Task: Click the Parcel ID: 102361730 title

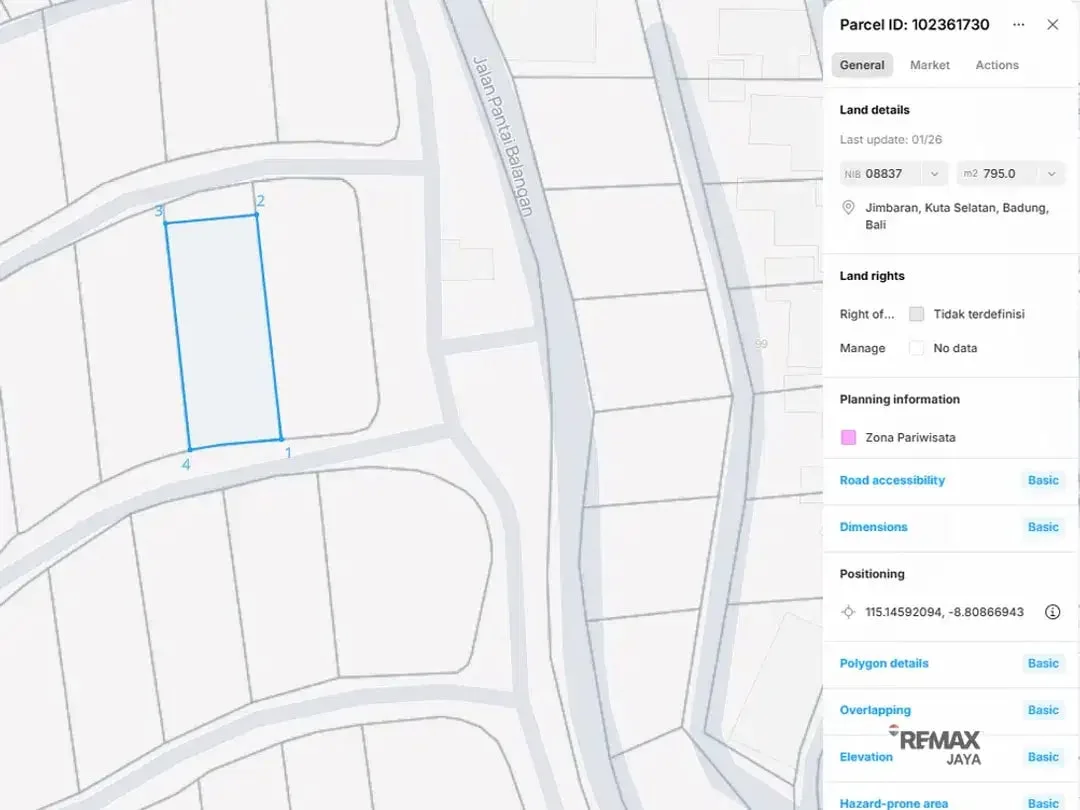Action: tap(914, 25)
